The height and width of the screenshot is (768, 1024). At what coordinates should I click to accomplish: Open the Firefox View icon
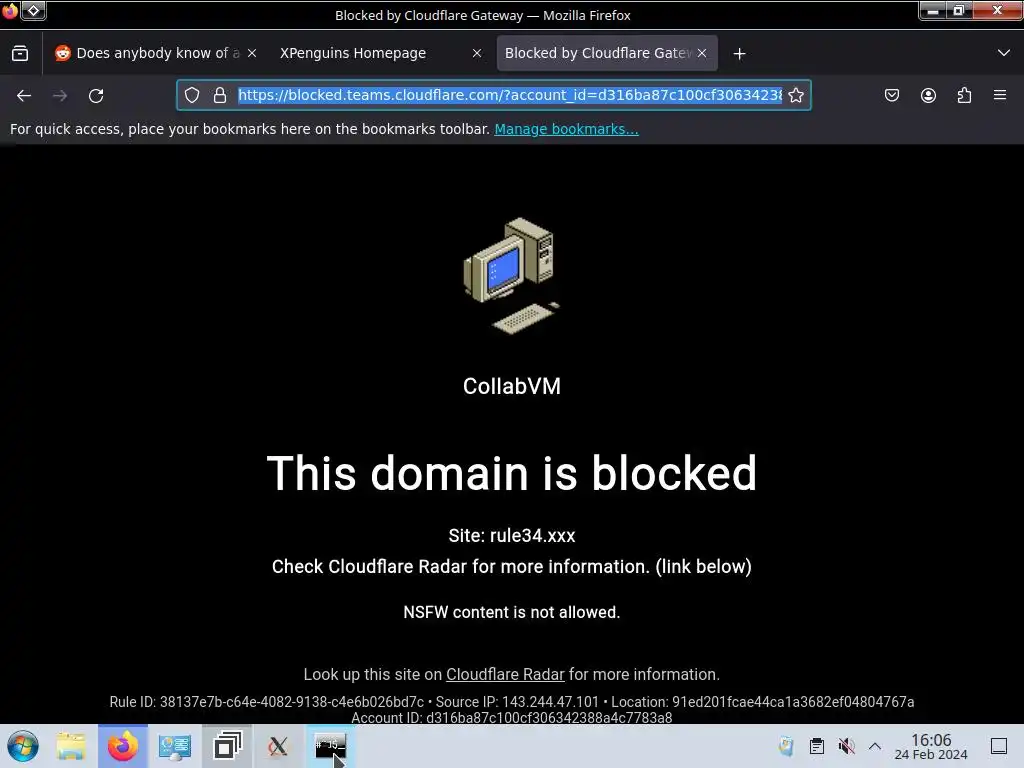point(20,53)
